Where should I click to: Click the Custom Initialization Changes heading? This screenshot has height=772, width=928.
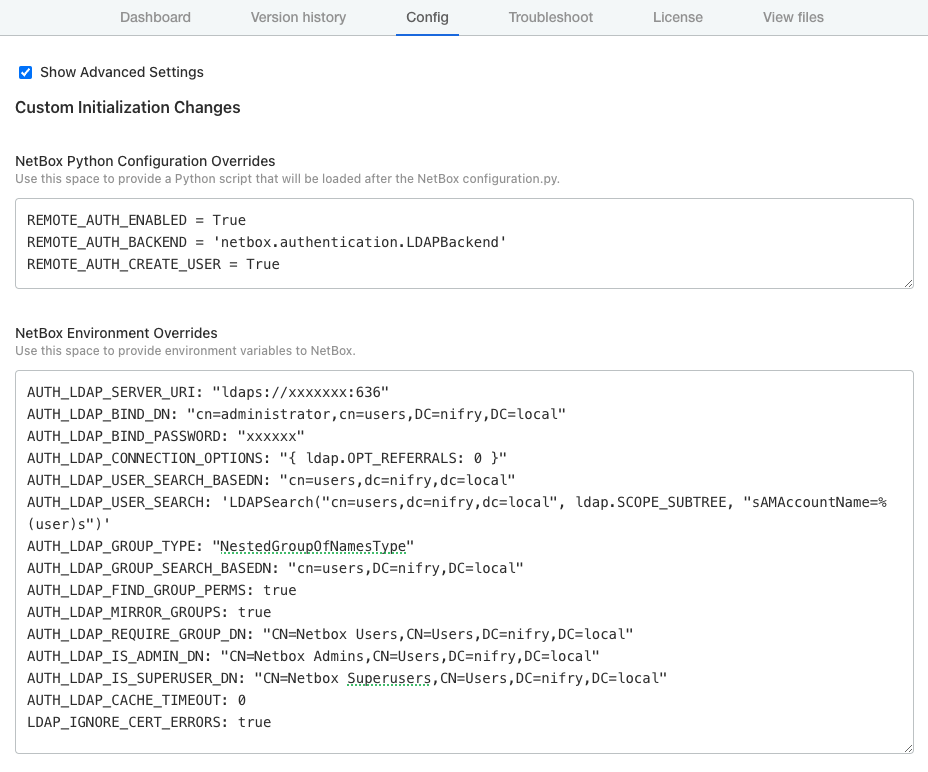[128, 107]
